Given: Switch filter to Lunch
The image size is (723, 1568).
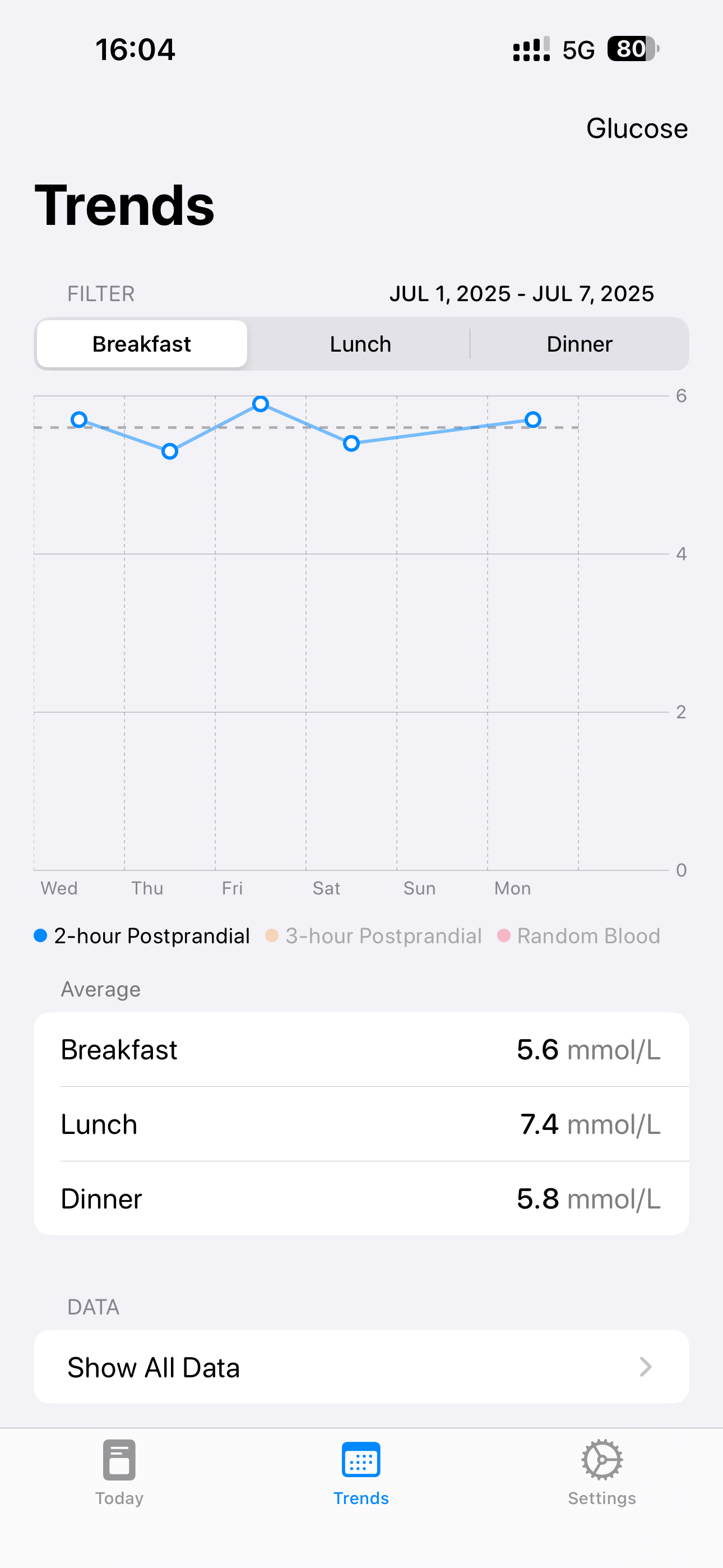Looking at the screenshot, I should tap(360, 344).
